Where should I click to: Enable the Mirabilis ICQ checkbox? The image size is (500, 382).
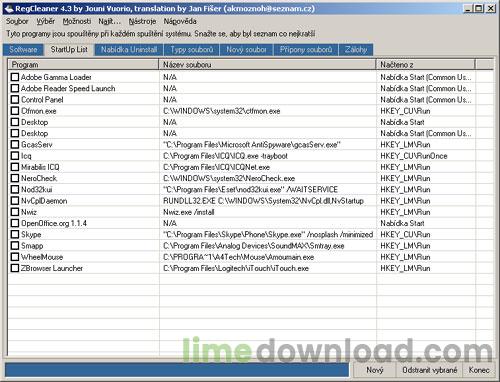15,167
